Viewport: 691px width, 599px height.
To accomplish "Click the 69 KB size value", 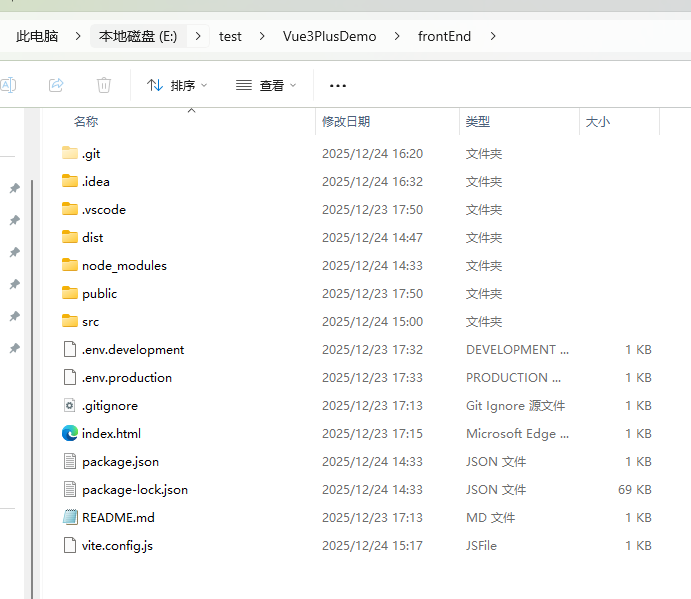I will pyautogui.click(x=635, y=490).
